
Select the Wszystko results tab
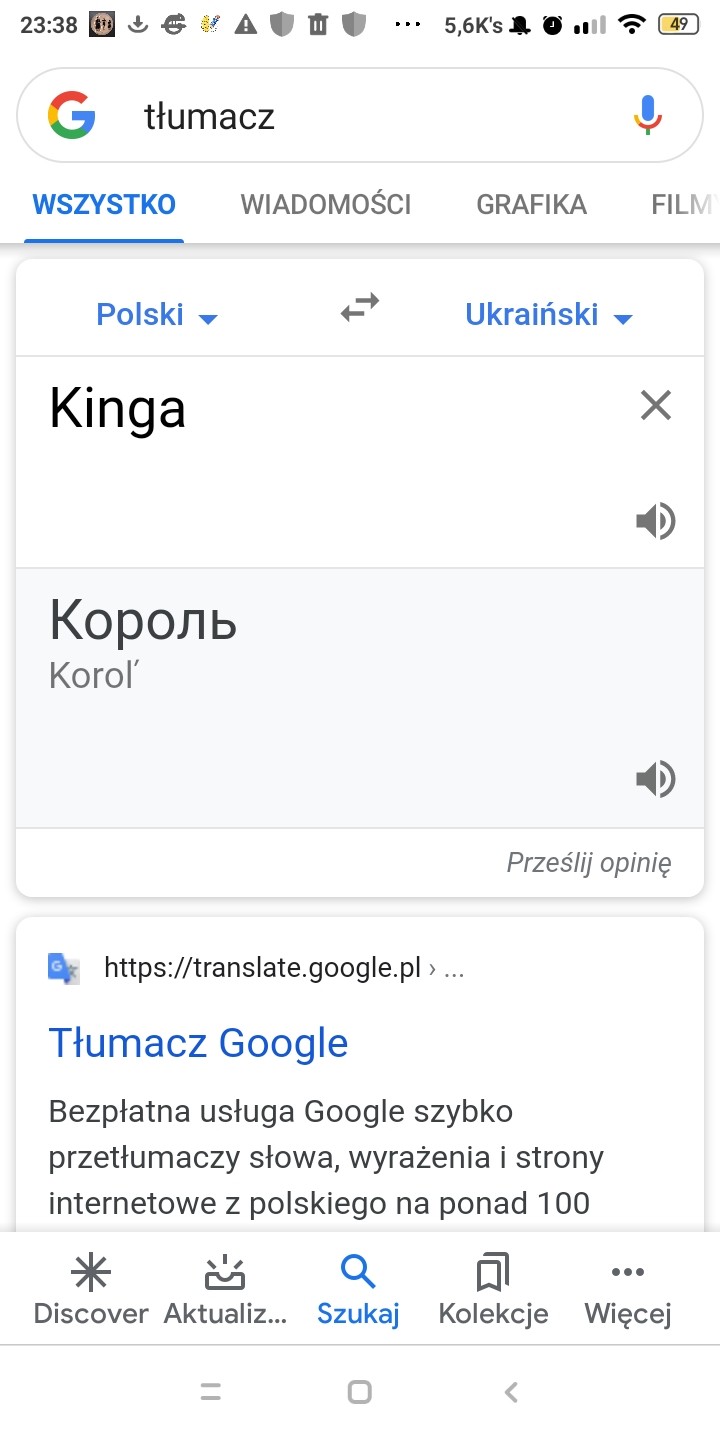(104, 205)
